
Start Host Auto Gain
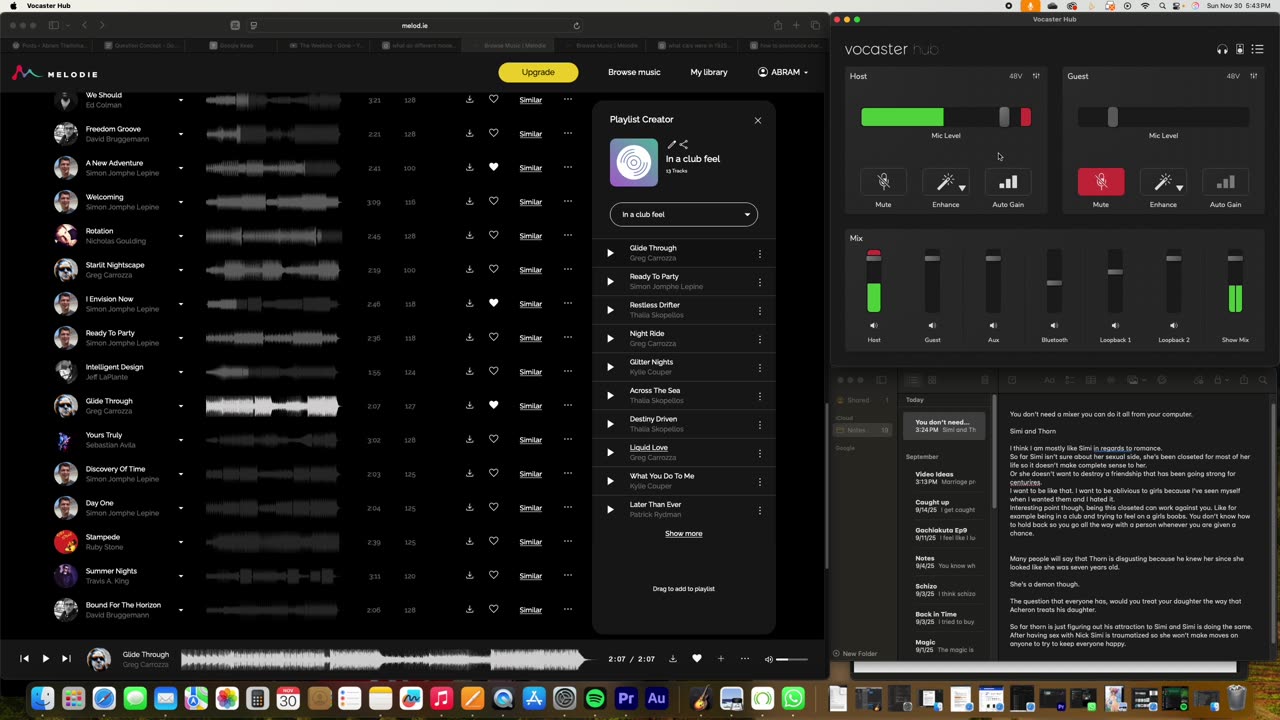point(1008,182)
